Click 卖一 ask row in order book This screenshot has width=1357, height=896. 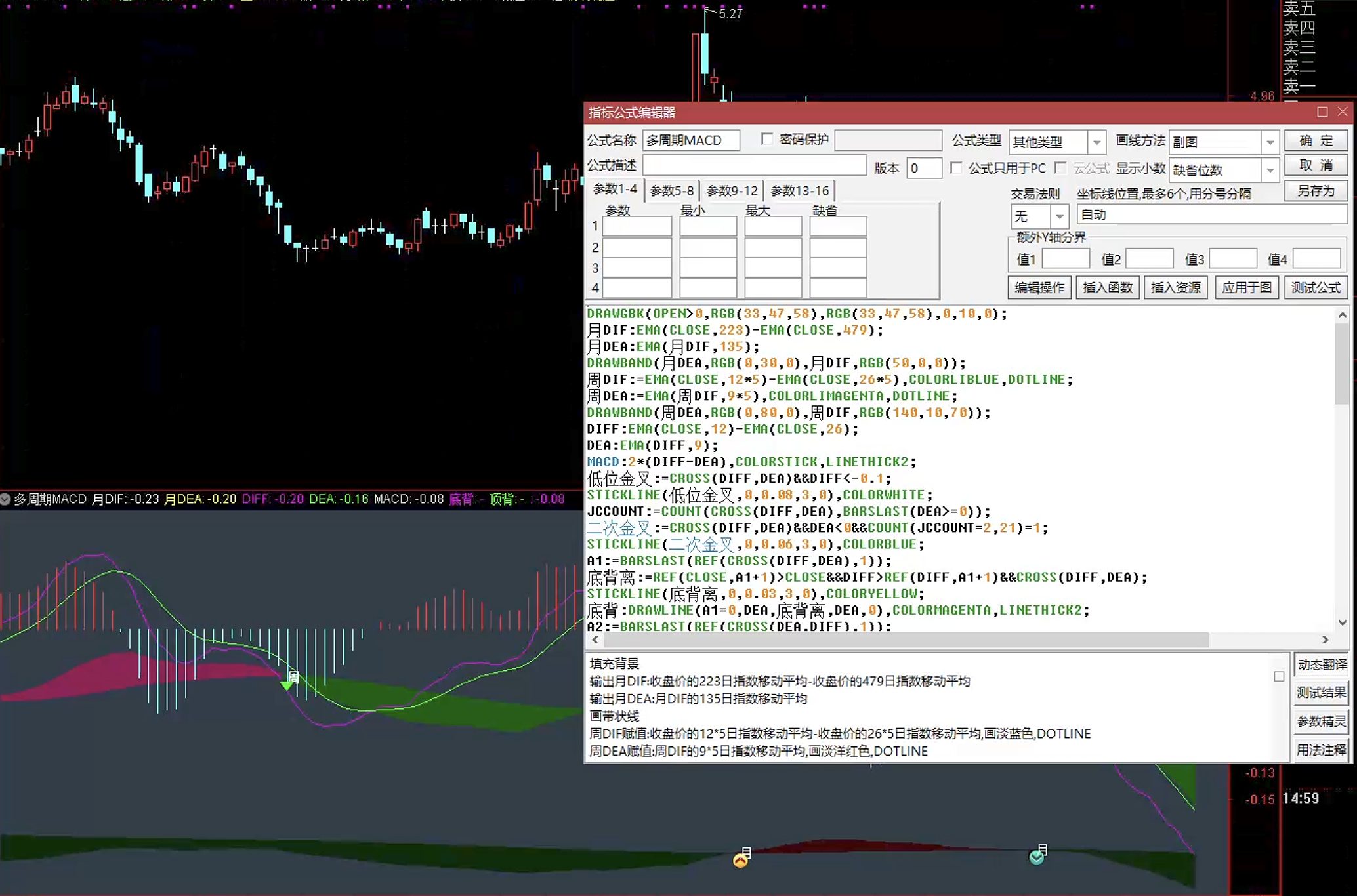1299,86
